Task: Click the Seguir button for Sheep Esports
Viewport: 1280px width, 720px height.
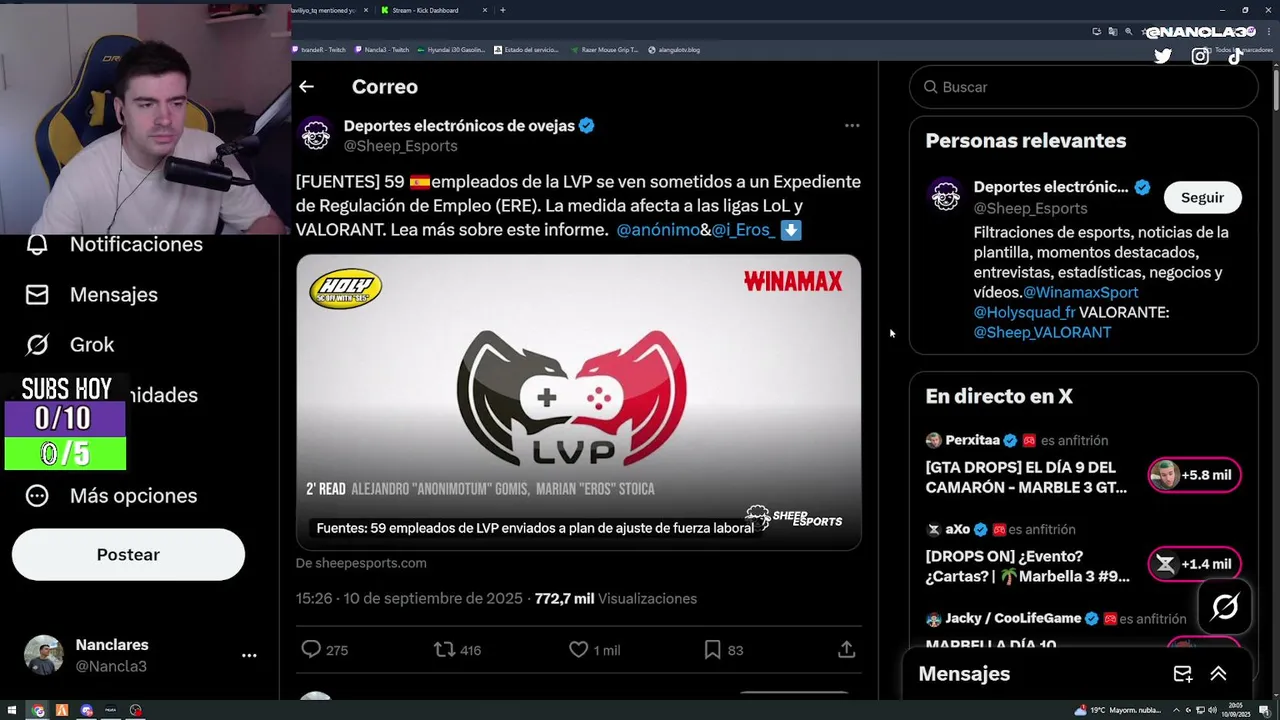Action: [1202, 197]
